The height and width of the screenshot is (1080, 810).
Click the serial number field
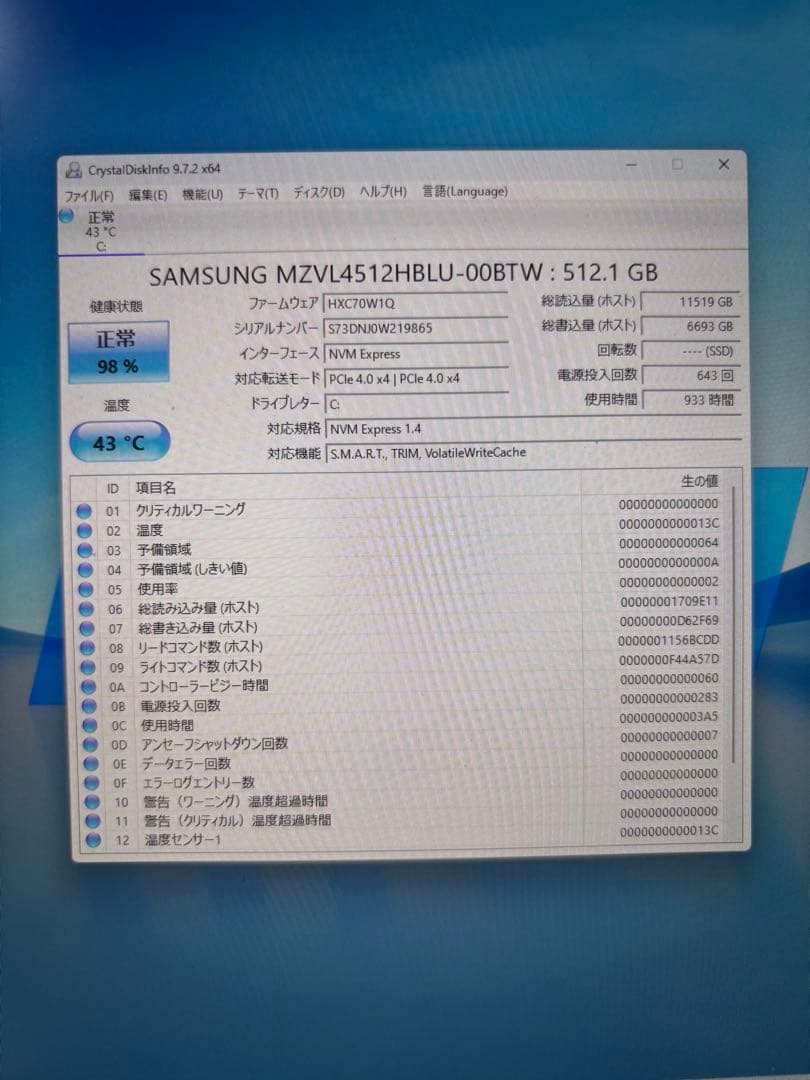pyautogui.click(x=414, y=328)
